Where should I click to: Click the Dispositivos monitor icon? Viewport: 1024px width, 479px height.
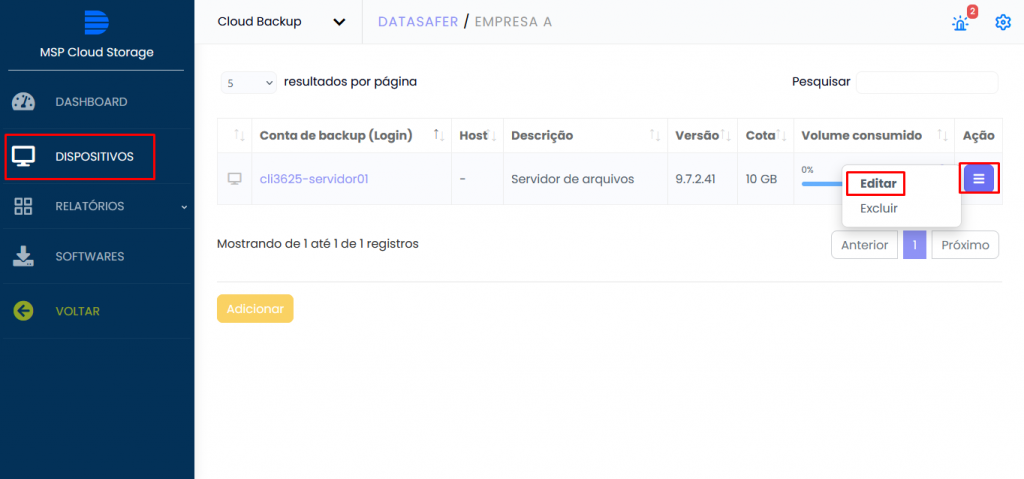click(x=24, y=156)
